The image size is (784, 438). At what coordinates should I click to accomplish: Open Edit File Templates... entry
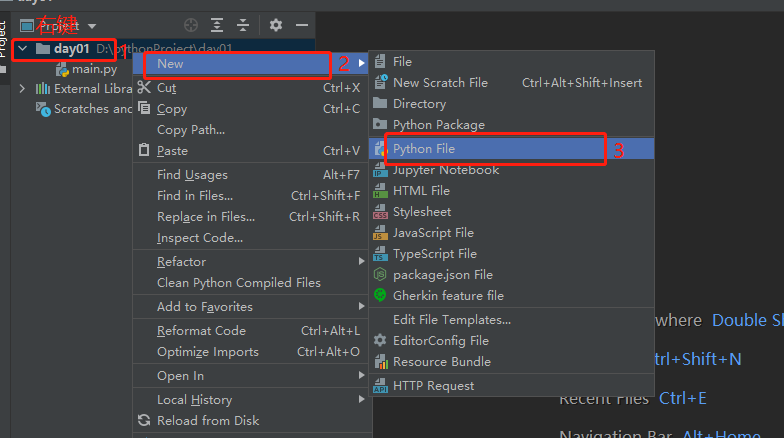tap(512, 320)
